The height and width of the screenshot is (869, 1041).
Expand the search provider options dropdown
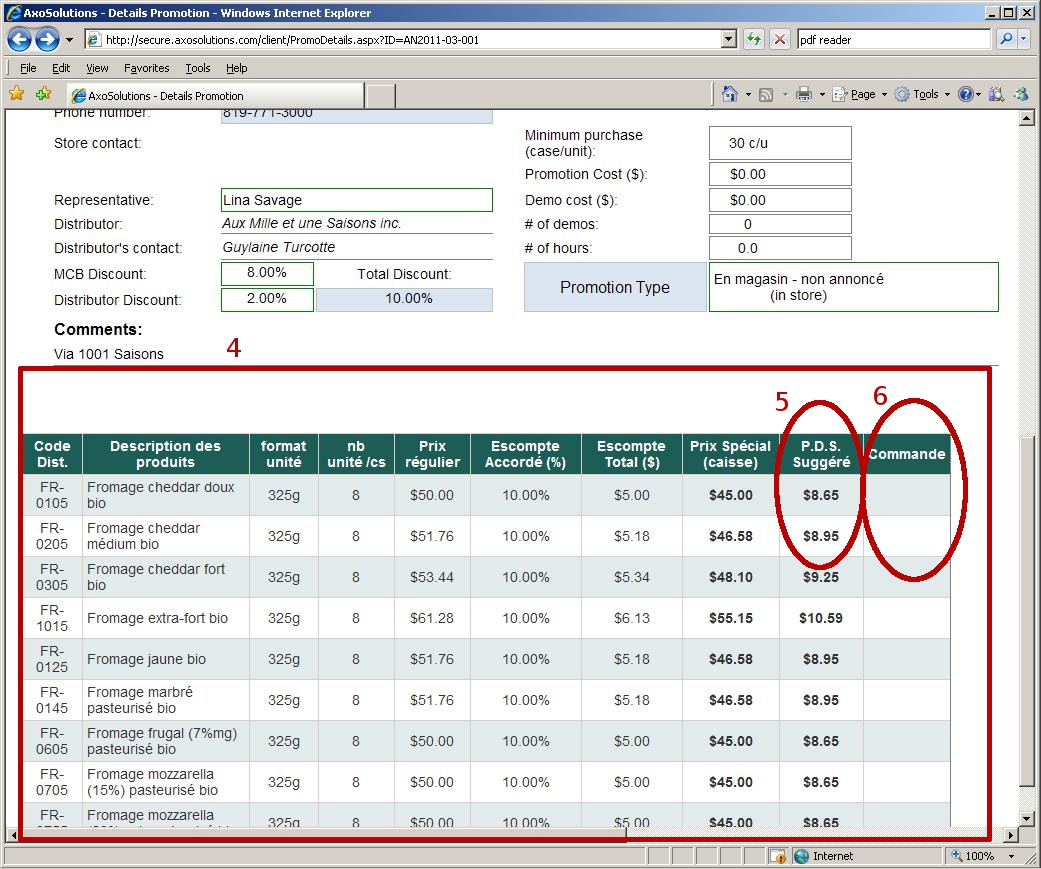pyautogui.click(x=1023, y=39)
